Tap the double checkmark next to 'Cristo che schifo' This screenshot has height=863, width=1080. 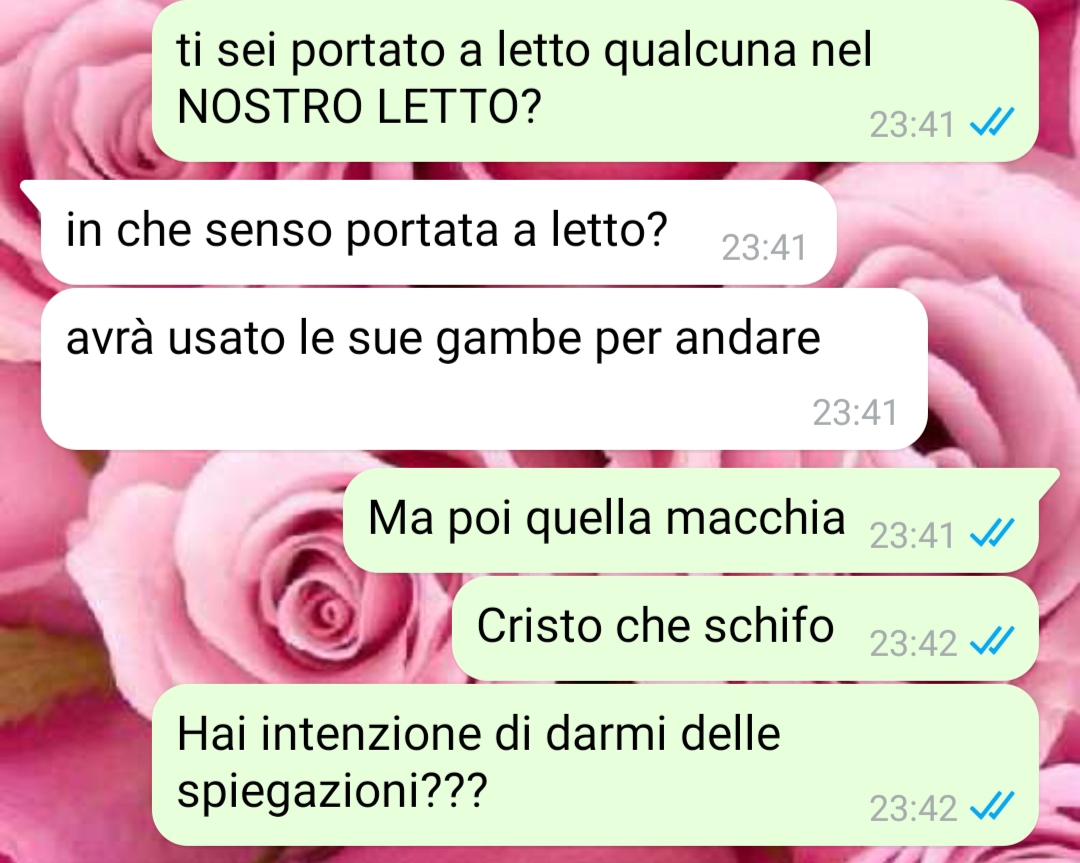tap(992, 642)
